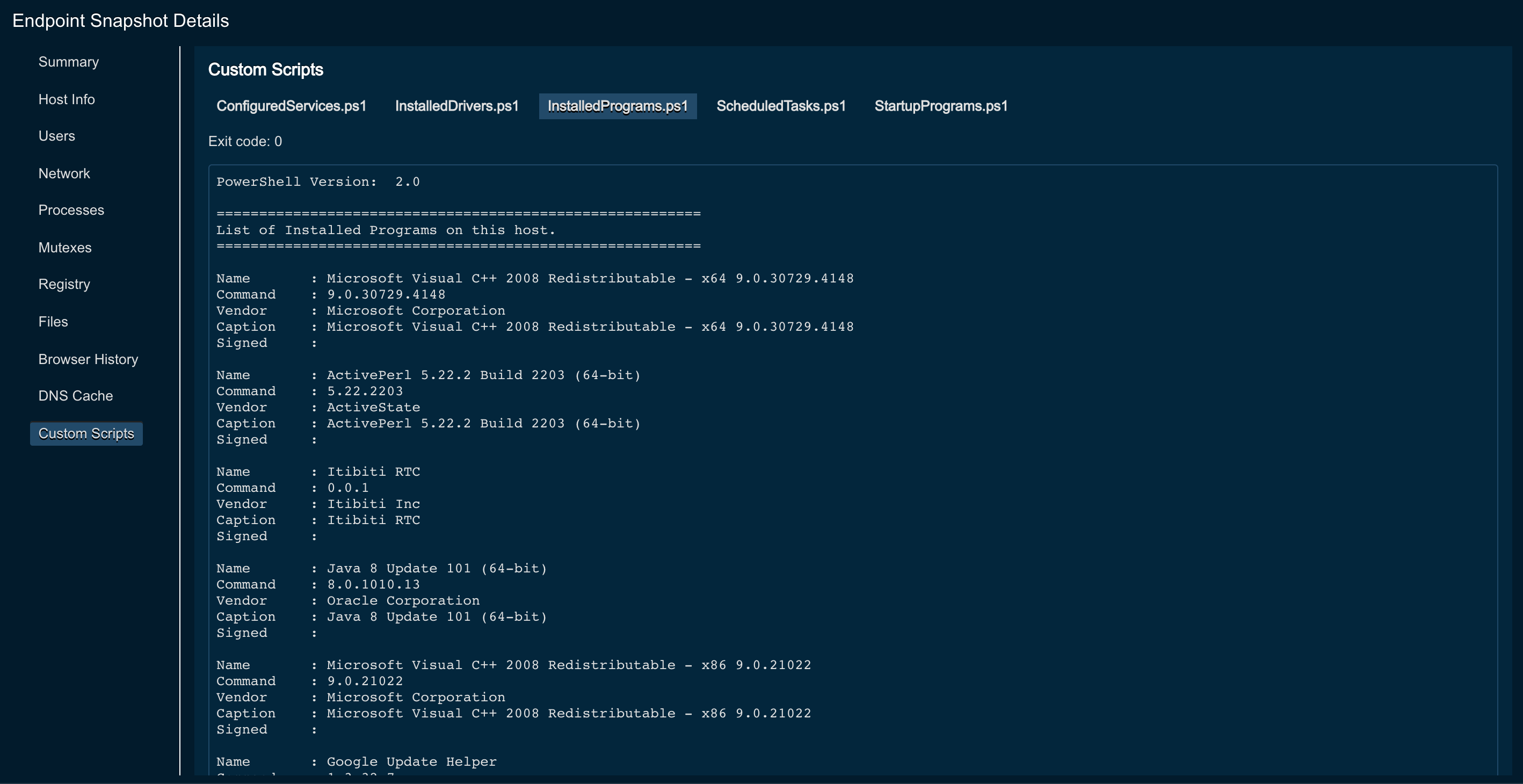Select the InstalledPrograms.ps1 tab
Viewport: 1523px width, 784px height.
point(617,106)
